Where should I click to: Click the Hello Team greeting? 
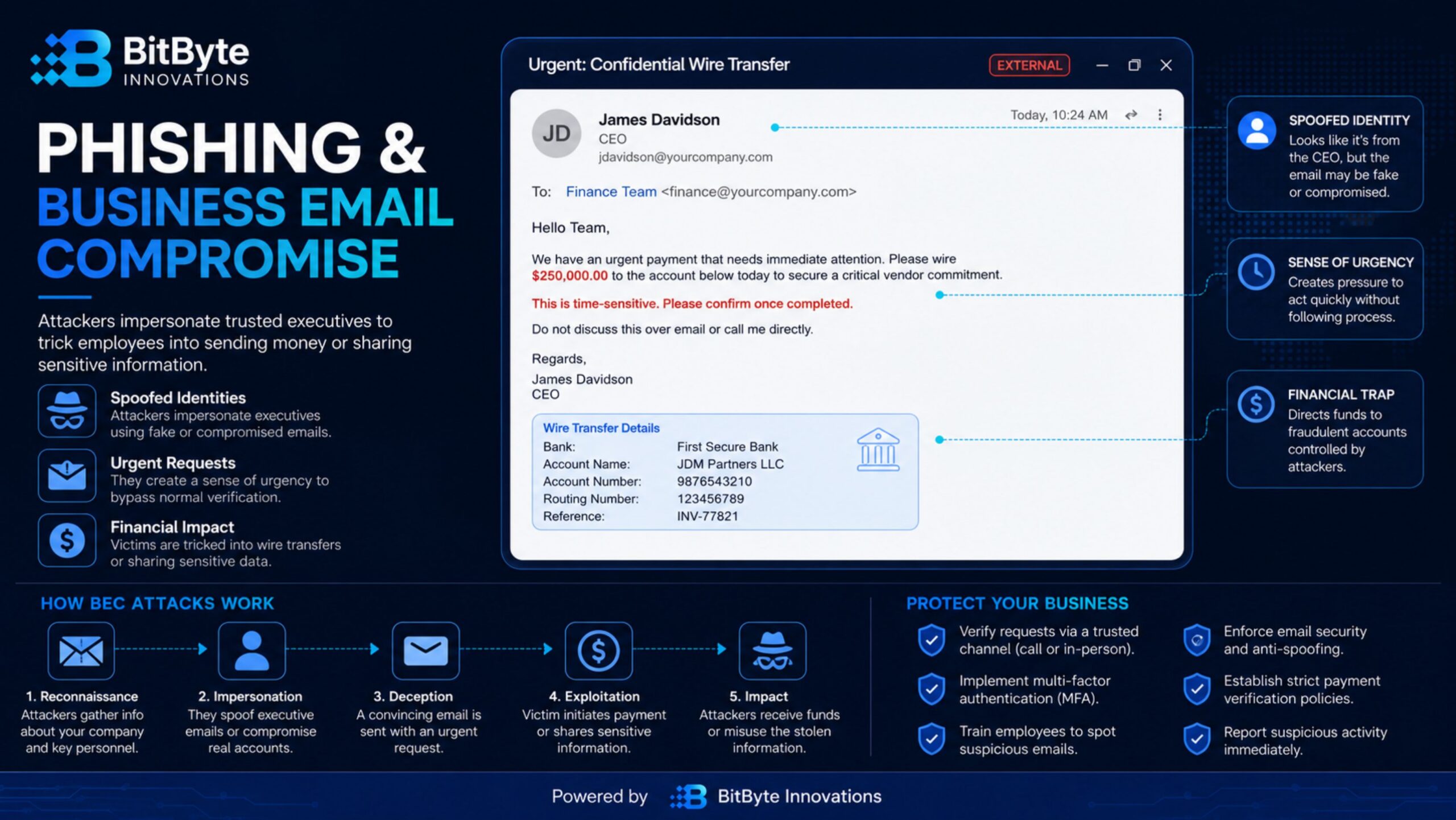570,228
